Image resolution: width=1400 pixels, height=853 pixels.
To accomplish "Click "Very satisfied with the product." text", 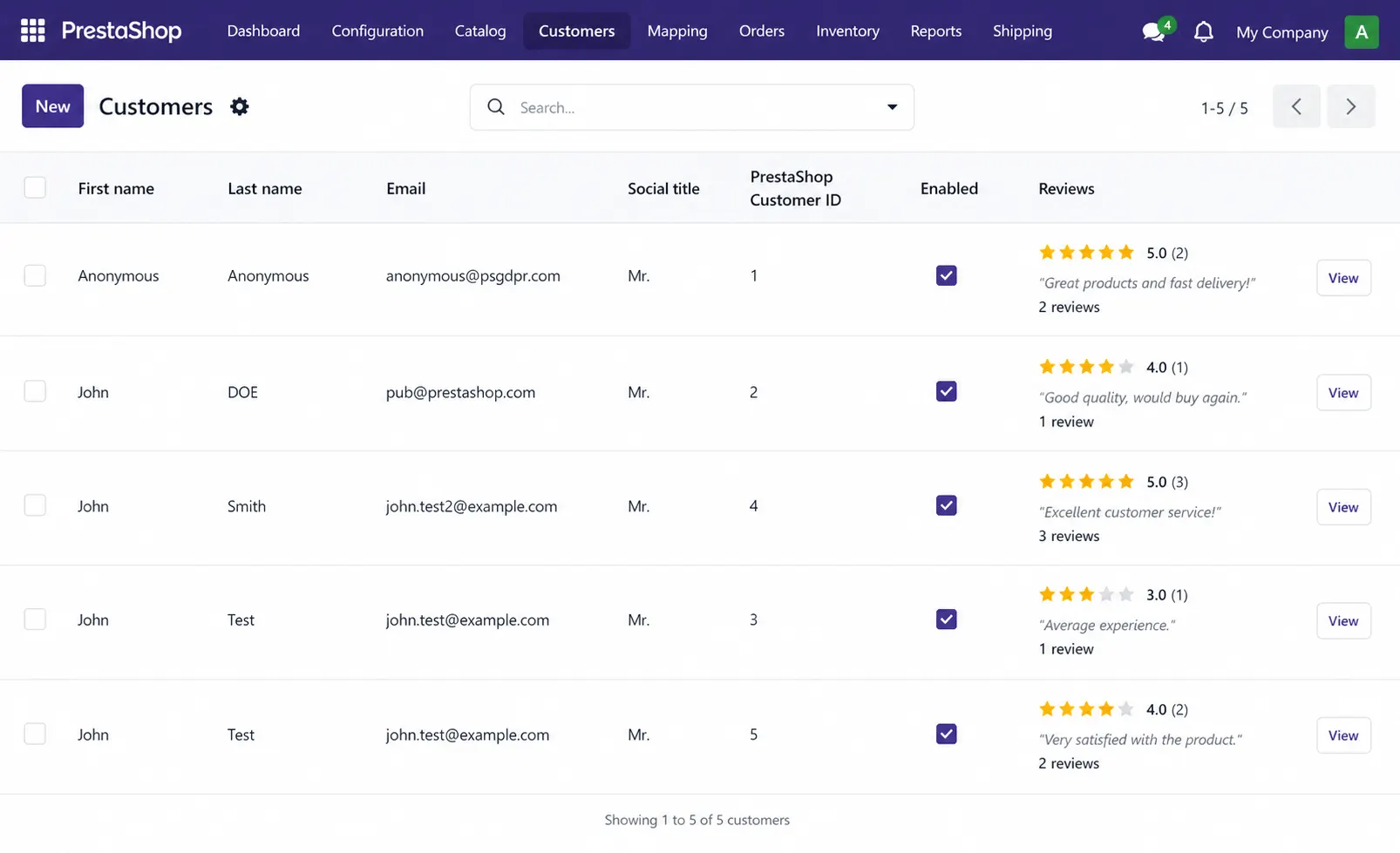I will pyautogui.click(x=1140, y=740).
